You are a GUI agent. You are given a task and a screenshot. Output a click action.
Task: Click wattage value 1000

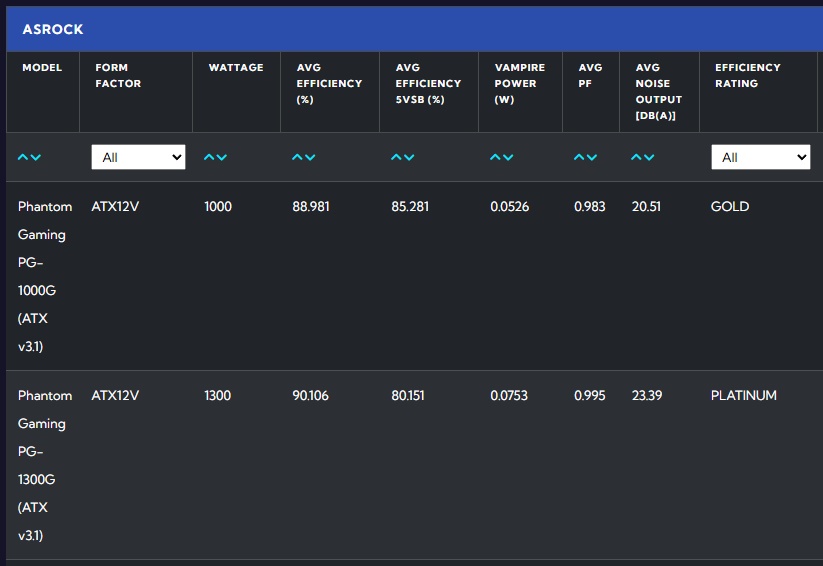(x=218, y=206)
